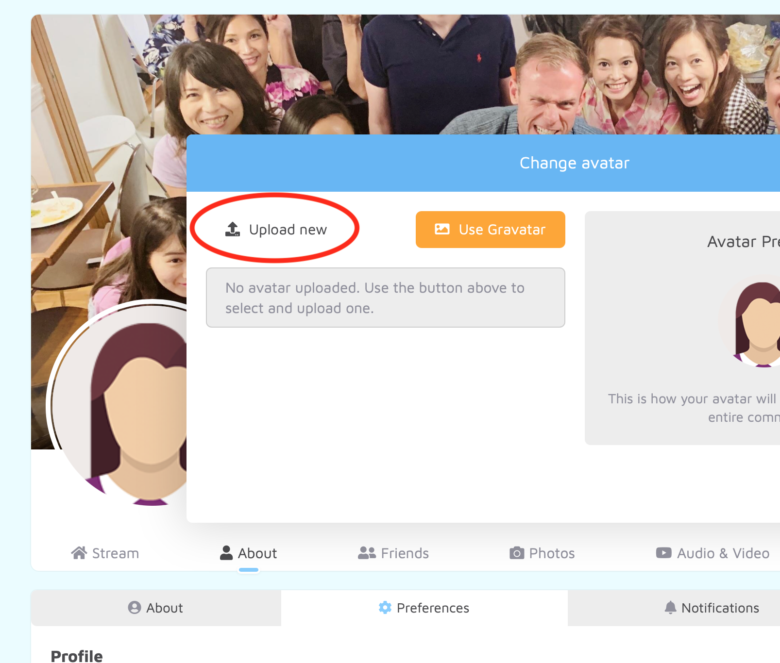Go to the Photos tab
Viewport: 780px width, 663px height.
(x=542, y=553)
